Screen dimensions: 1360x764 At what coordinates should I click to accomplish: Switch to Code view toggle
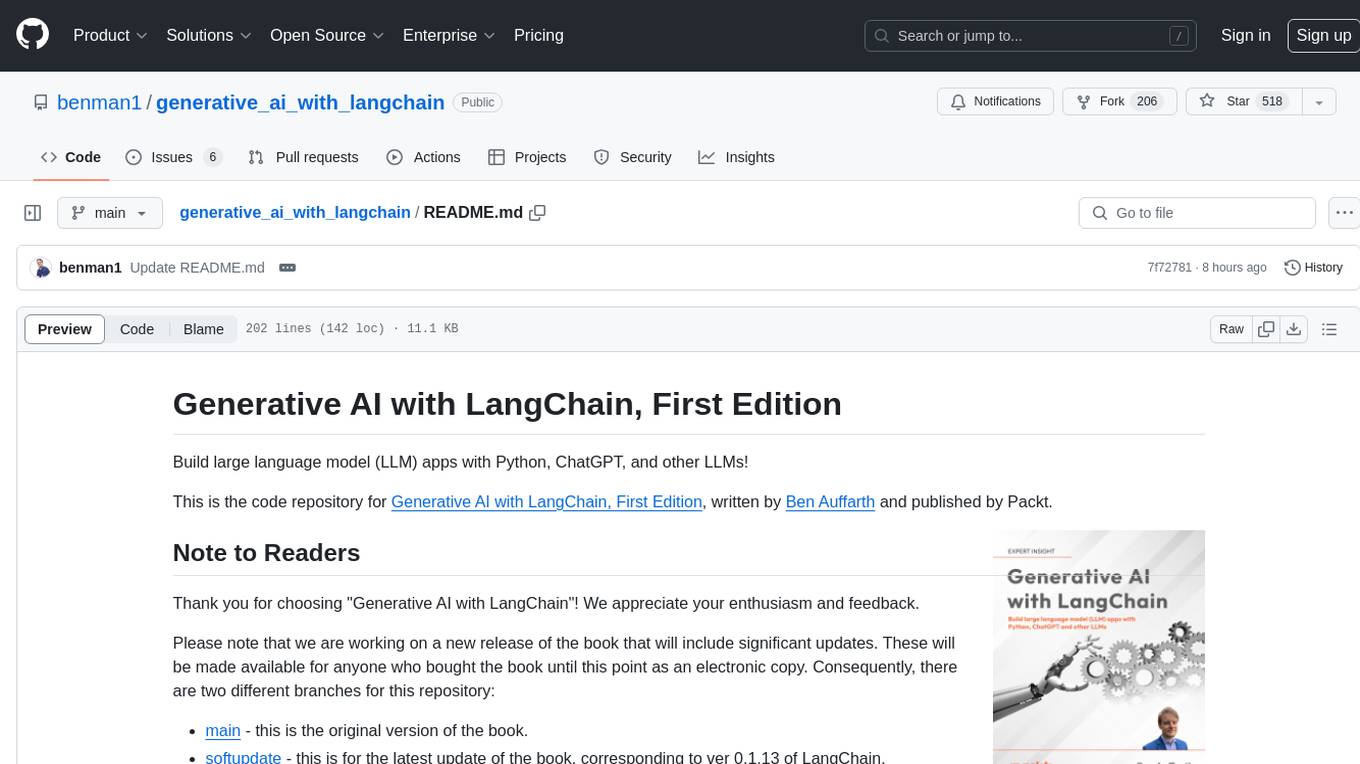pos(137,329)
